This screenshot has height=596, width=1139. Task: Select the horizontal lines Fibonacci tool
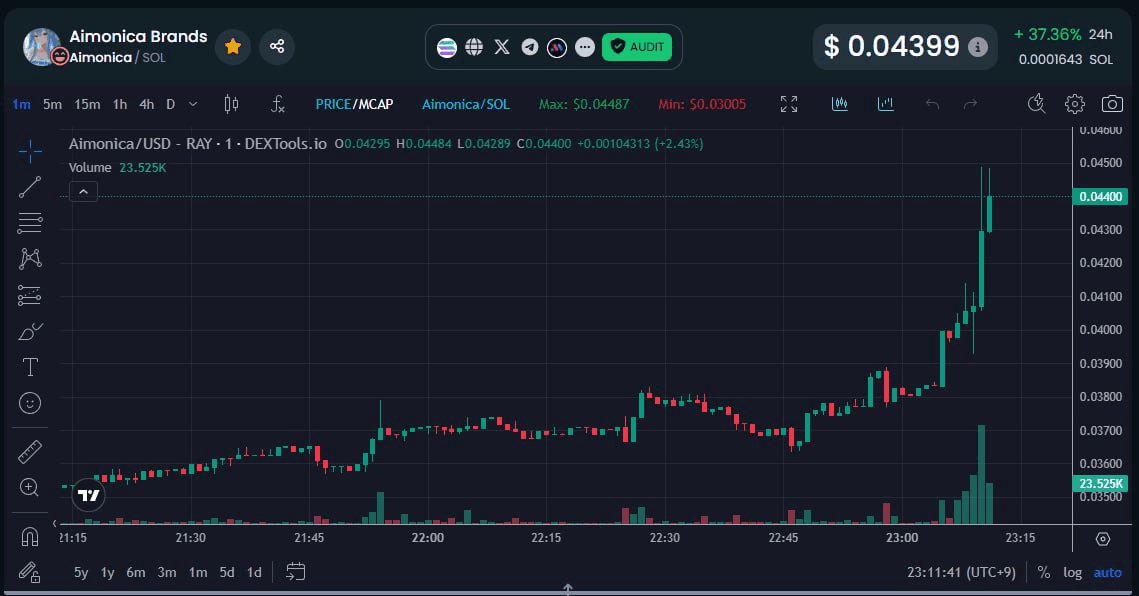point(30,223)
